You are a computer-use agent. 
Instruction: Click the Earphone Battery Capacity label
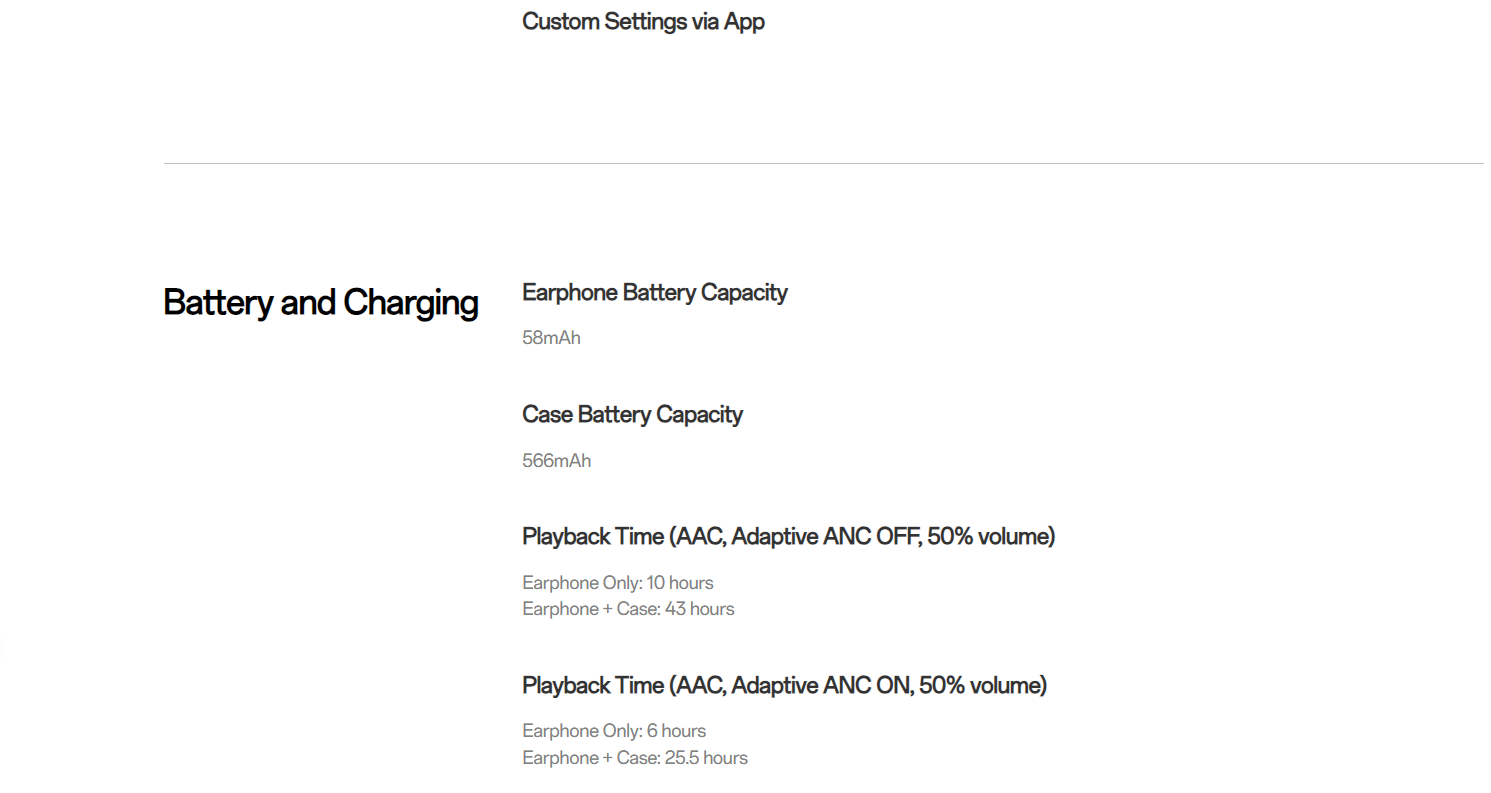[654, 292]
